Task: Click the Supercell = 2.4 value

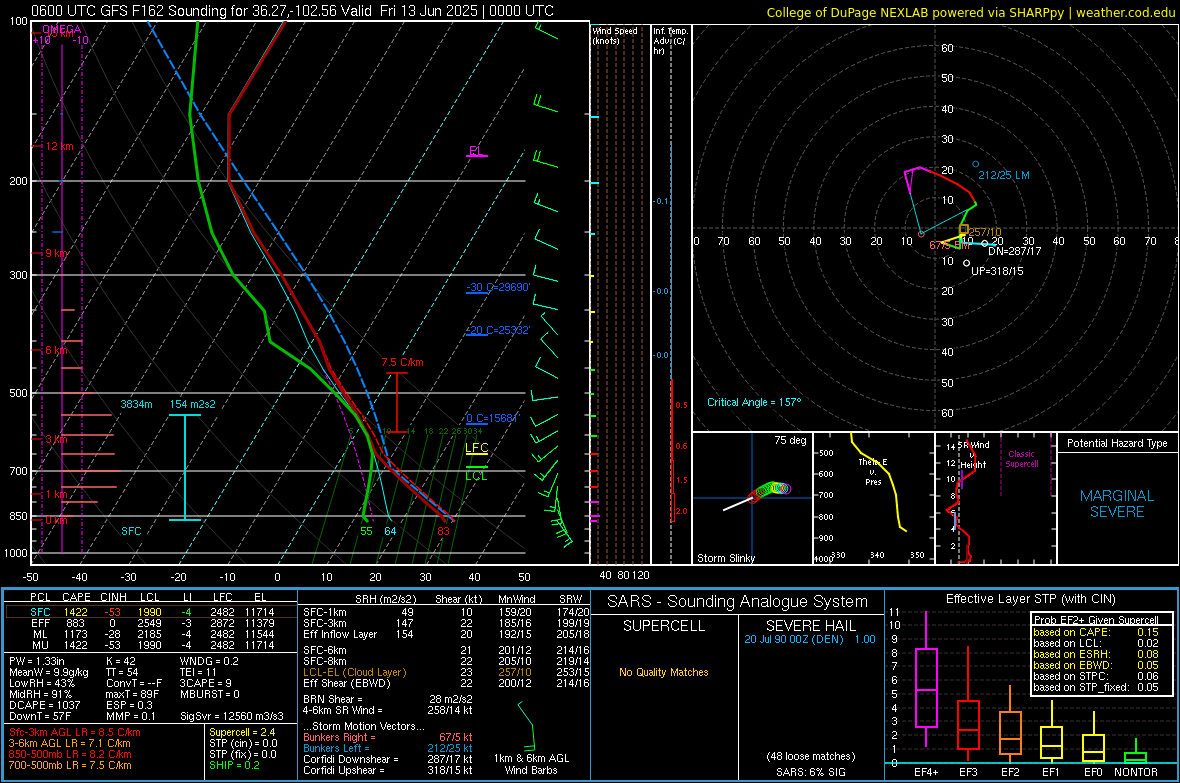Action: point(242,733)
